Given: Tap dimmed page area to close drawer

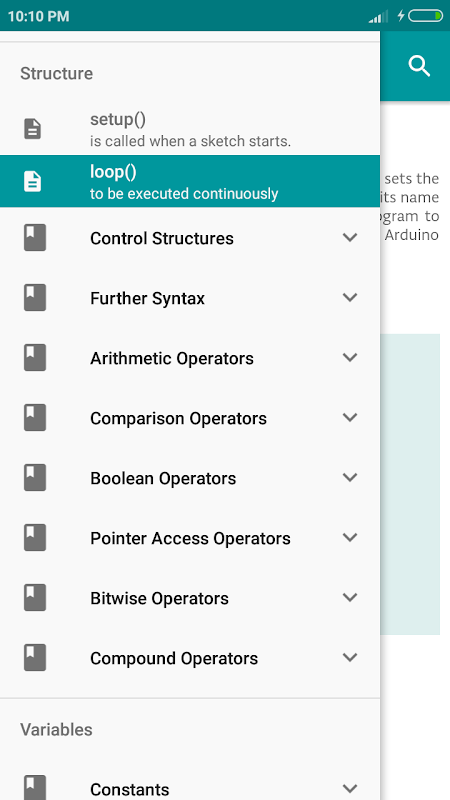Looking at the screenshot, I should pos(415,459).
